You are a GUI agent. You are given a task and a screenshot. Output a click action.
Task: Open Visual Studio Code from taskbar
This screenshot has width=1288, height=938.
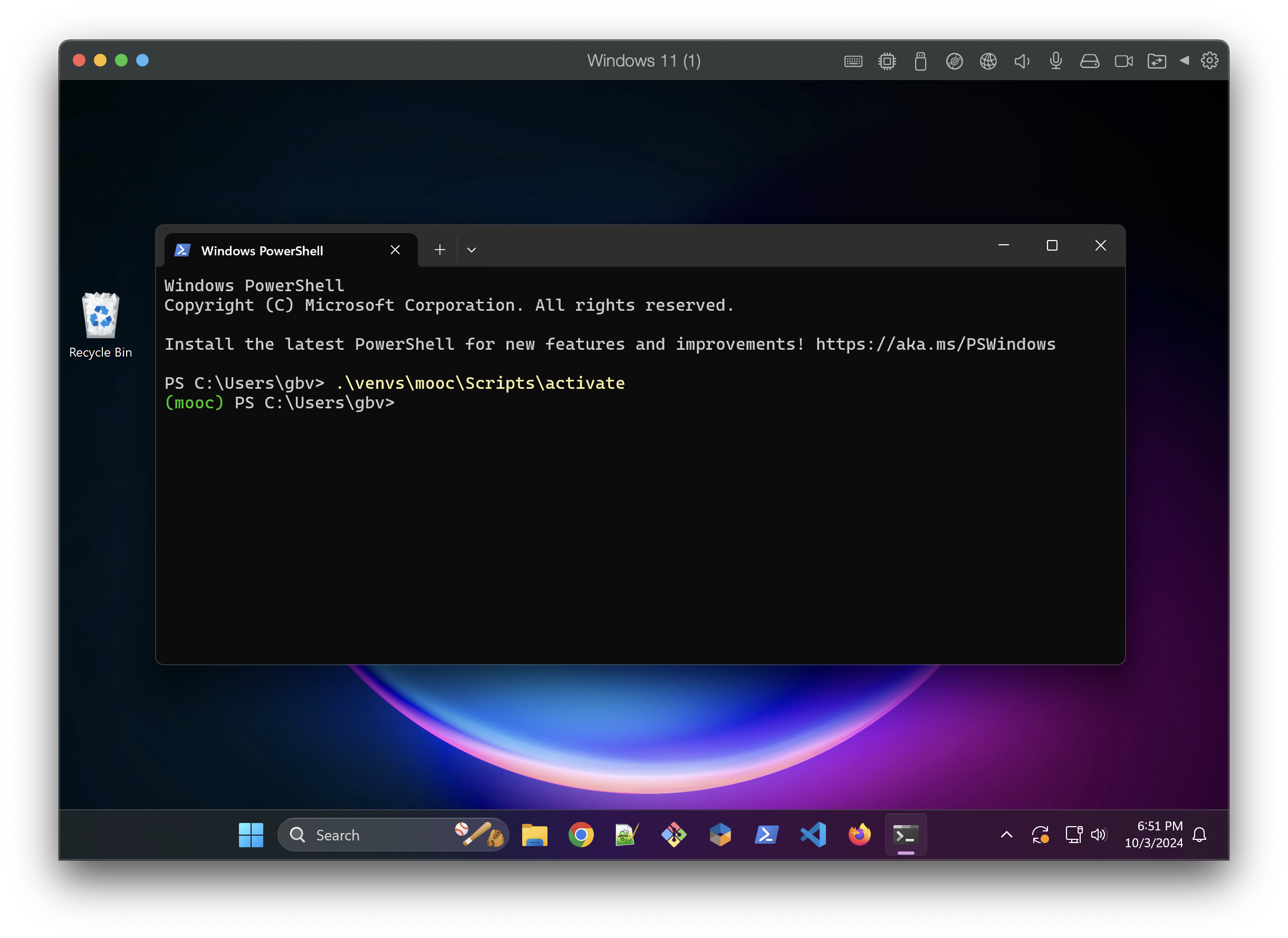pyautogui.click(x=813, y=835)
